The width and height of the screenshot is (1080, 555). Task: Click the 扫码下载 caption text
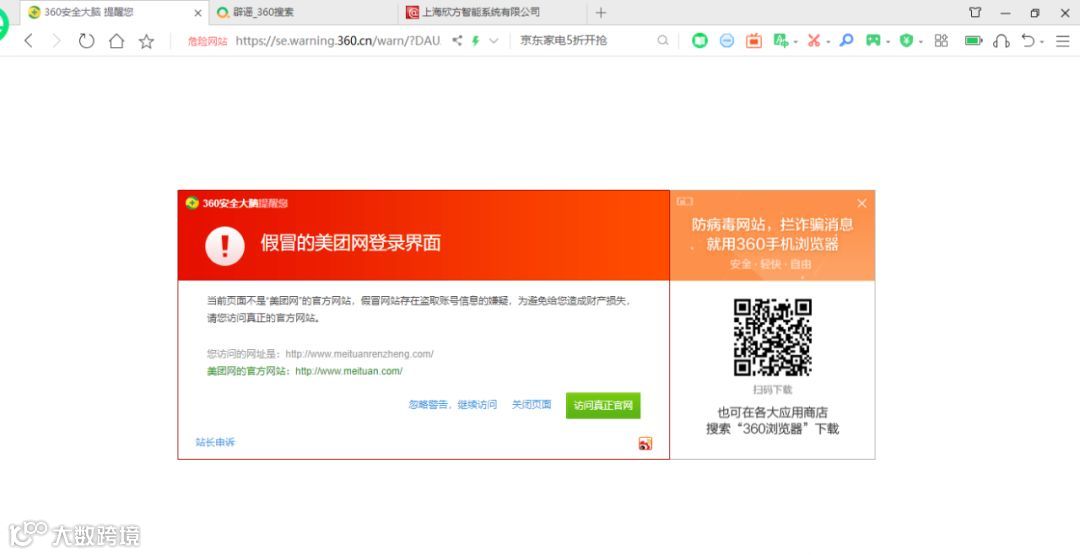pos(772,390)
